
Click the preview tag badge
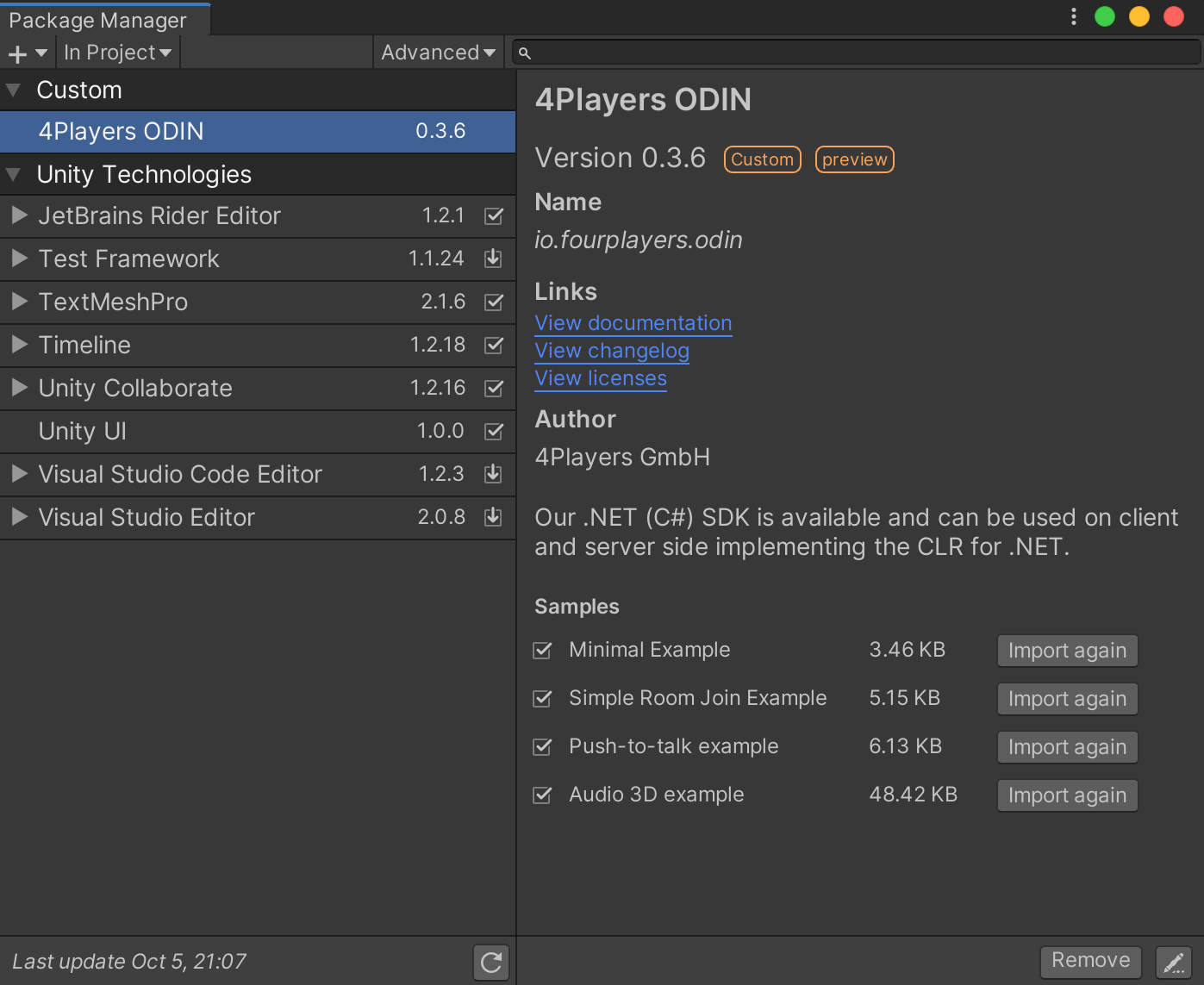[x=855, y=159]
